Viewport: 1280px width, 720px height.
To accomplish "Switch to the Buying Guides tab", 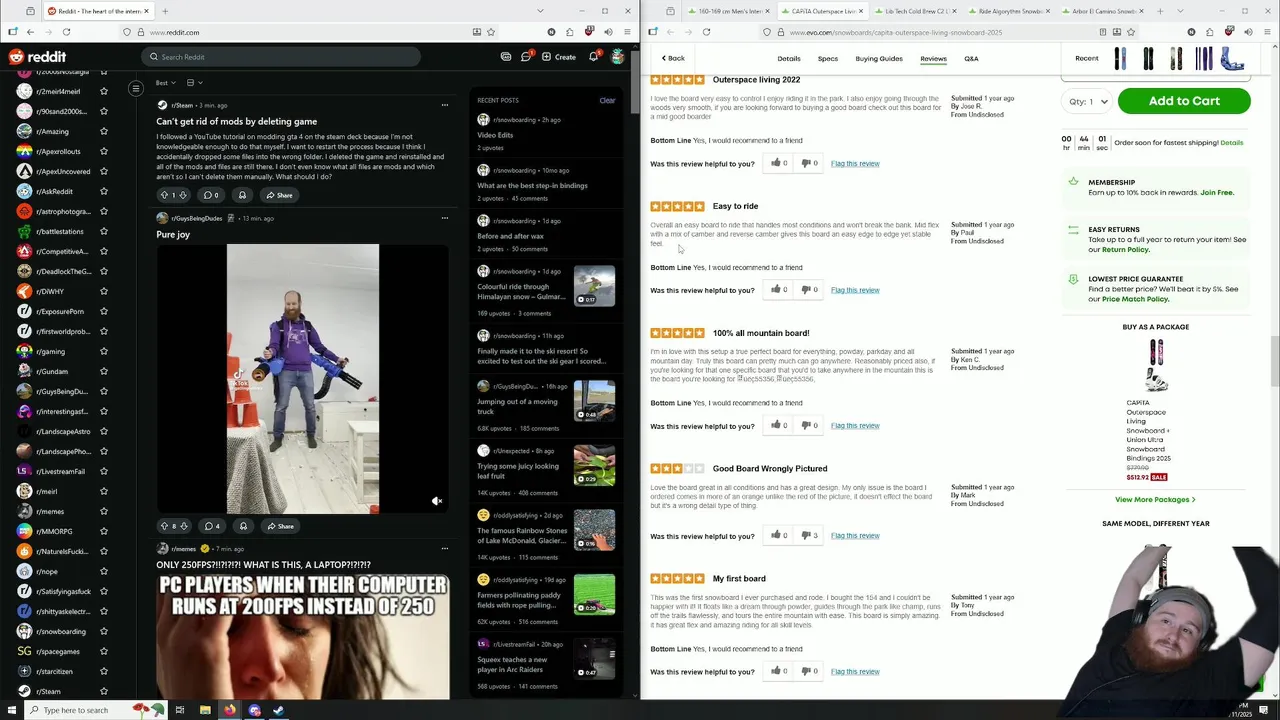I will click(879, 58).
